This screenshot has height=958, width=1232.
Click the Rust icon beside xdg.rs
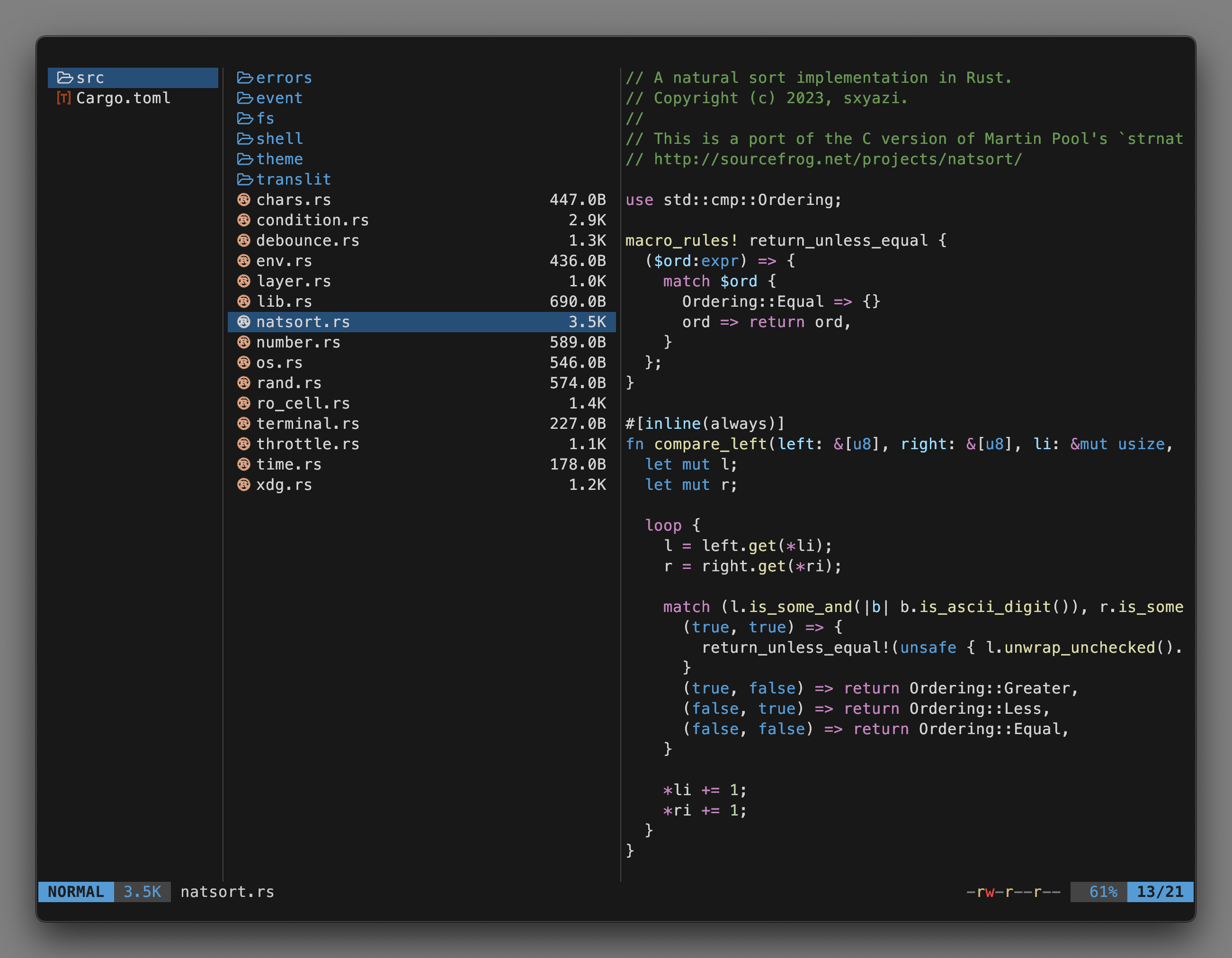pyautogui.click(x=244, y=484)
